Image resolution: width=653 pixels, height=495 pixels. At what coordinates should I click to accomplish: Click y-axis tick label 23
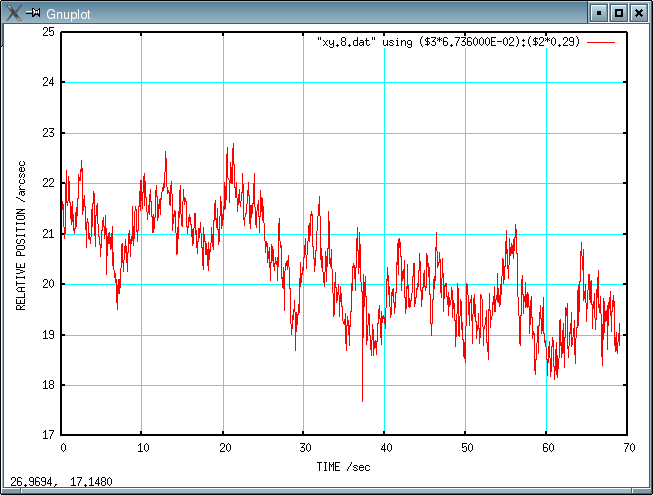click(48, 133)
